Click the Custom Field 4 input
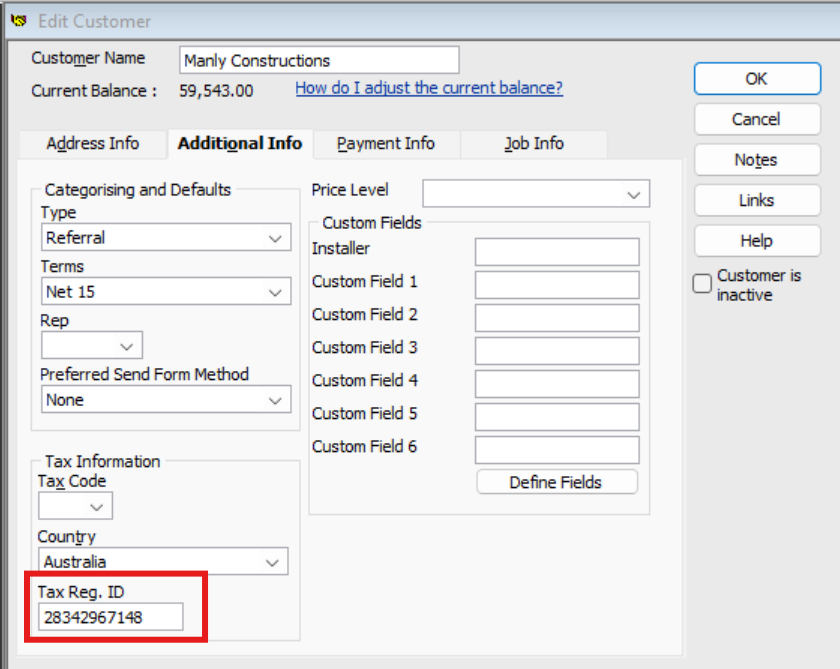 pos(557,384)
